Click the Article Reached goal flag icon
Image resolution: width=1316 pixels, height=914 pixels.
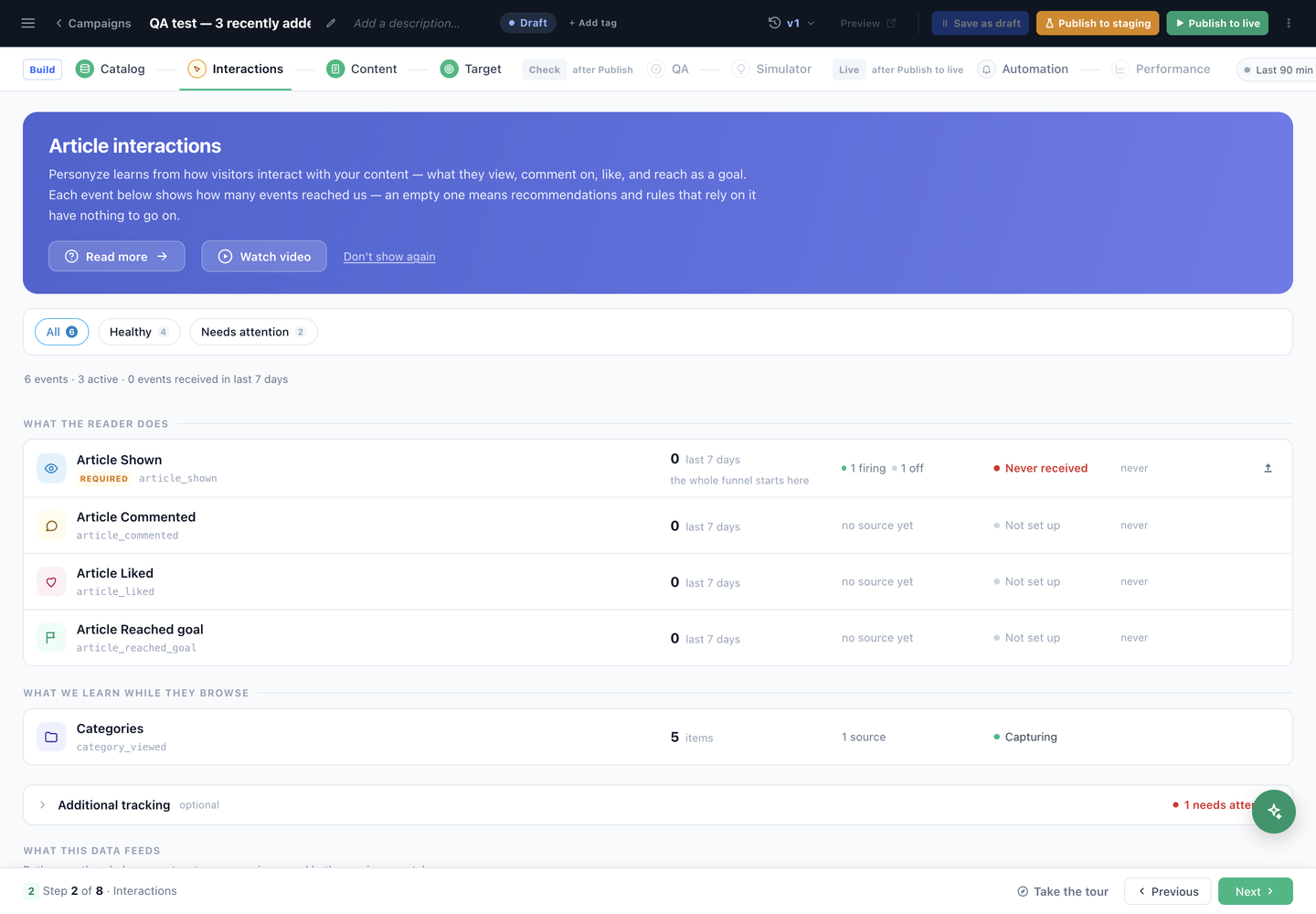click(x=51, y=638)
